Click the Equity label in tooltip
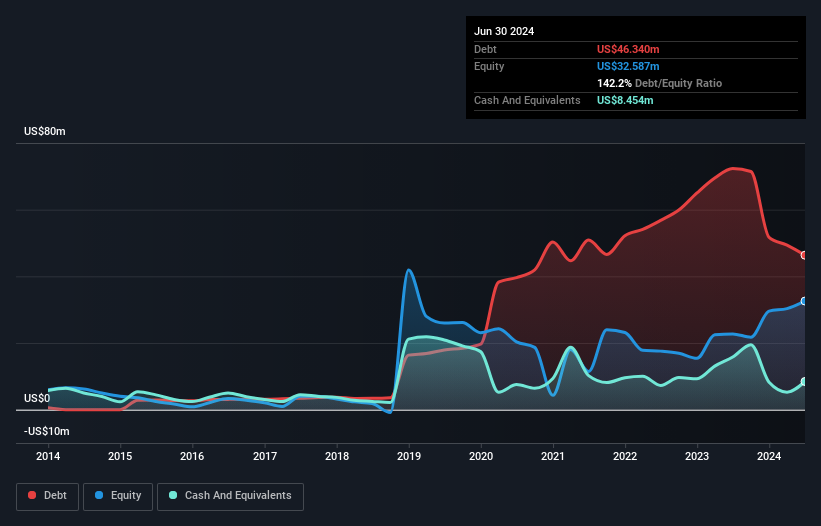This screenshot has height=526, width=821. 489,66
